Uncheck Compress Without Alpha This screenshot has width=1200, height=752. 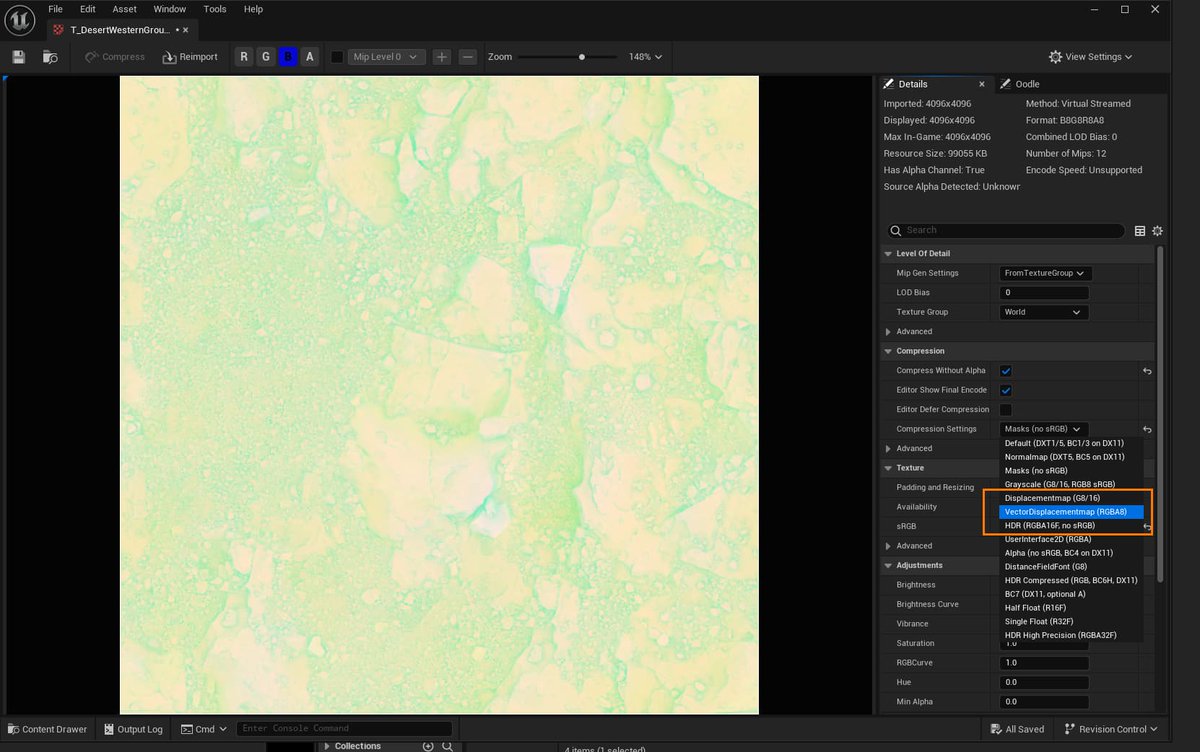1006,370
